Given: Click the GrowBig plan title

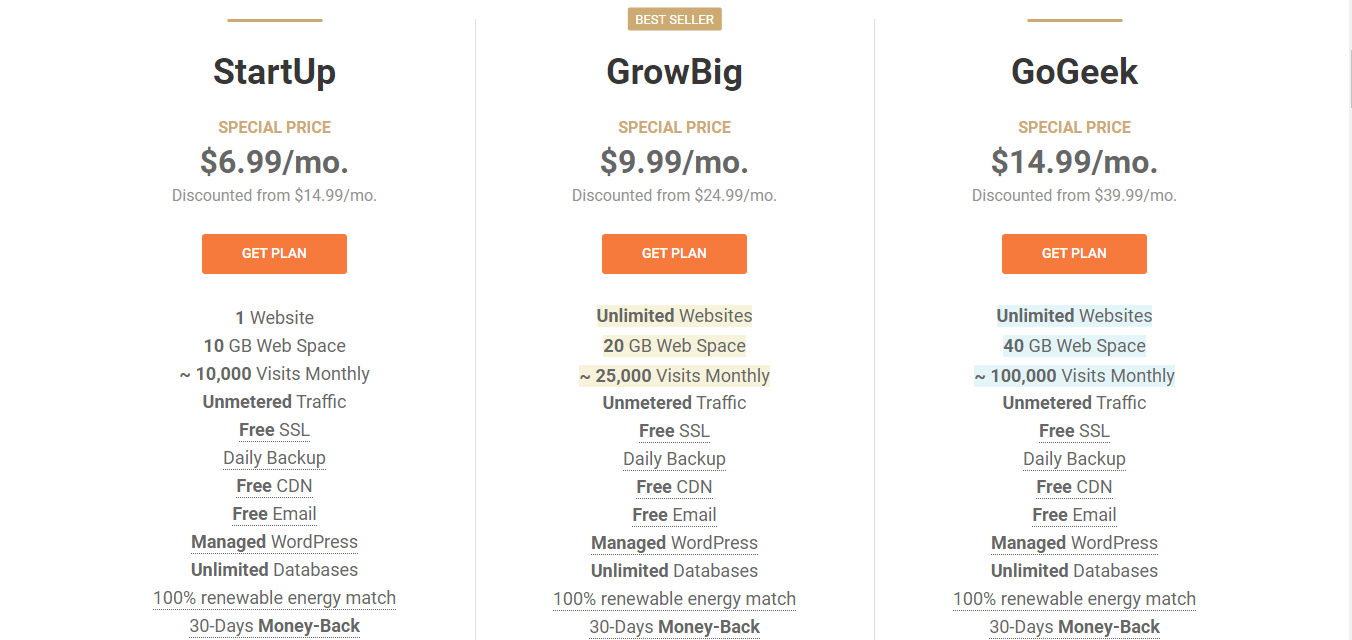Looking at the screenshot, I should coord(674,72).
